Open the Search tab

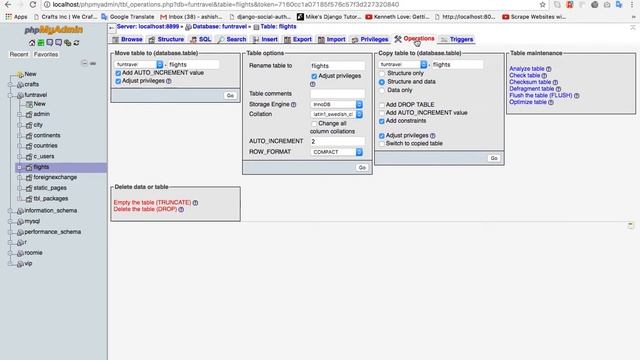pos(232,40)
